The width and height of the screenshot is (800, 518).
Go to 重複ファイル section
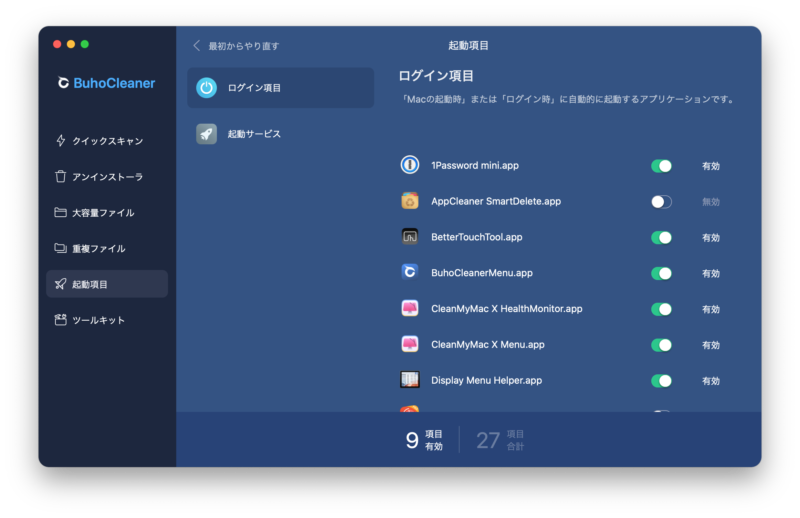(x=107, y=248)
